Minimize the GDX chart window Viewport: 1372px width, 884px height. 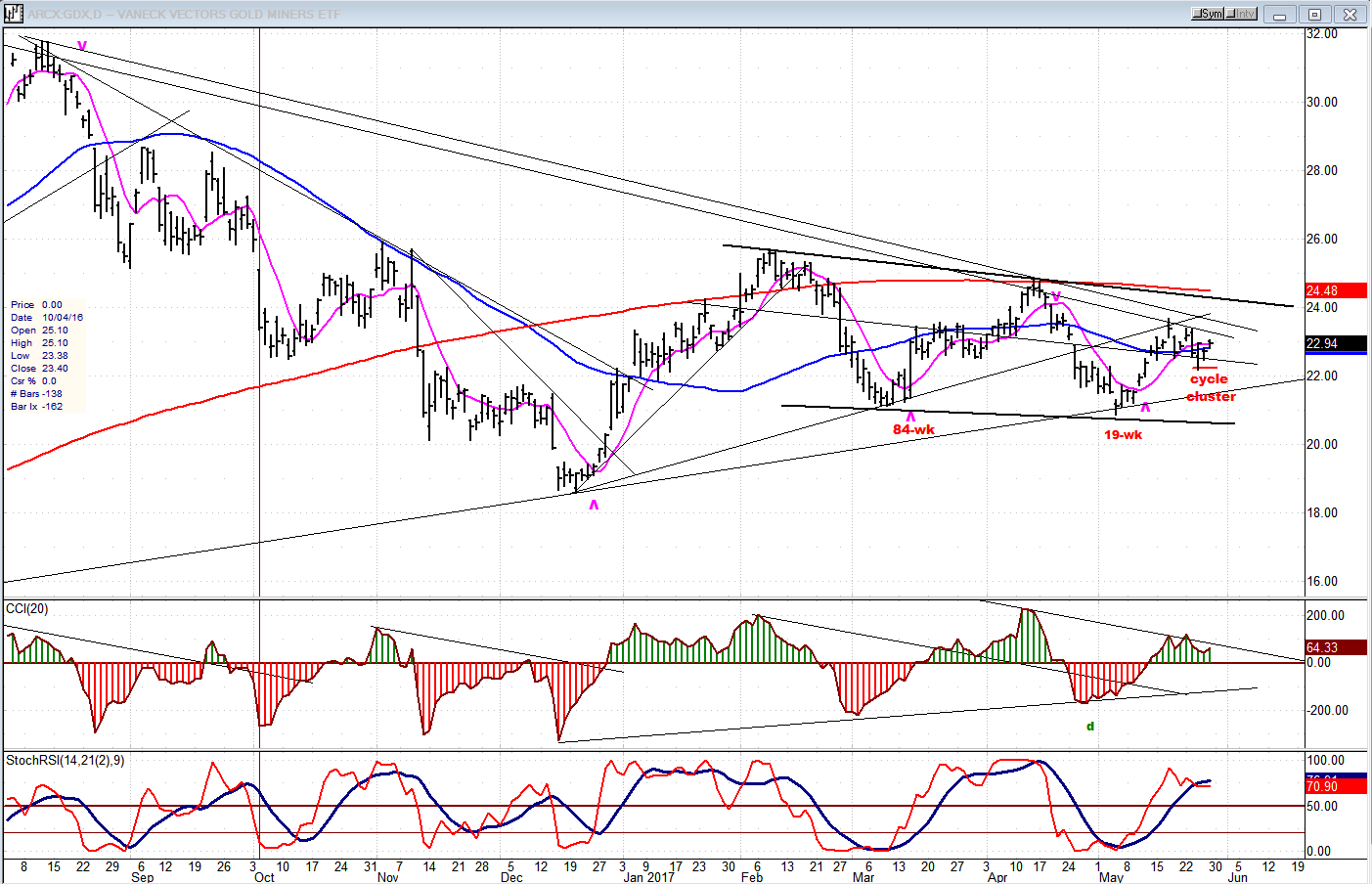point(1279,14)
